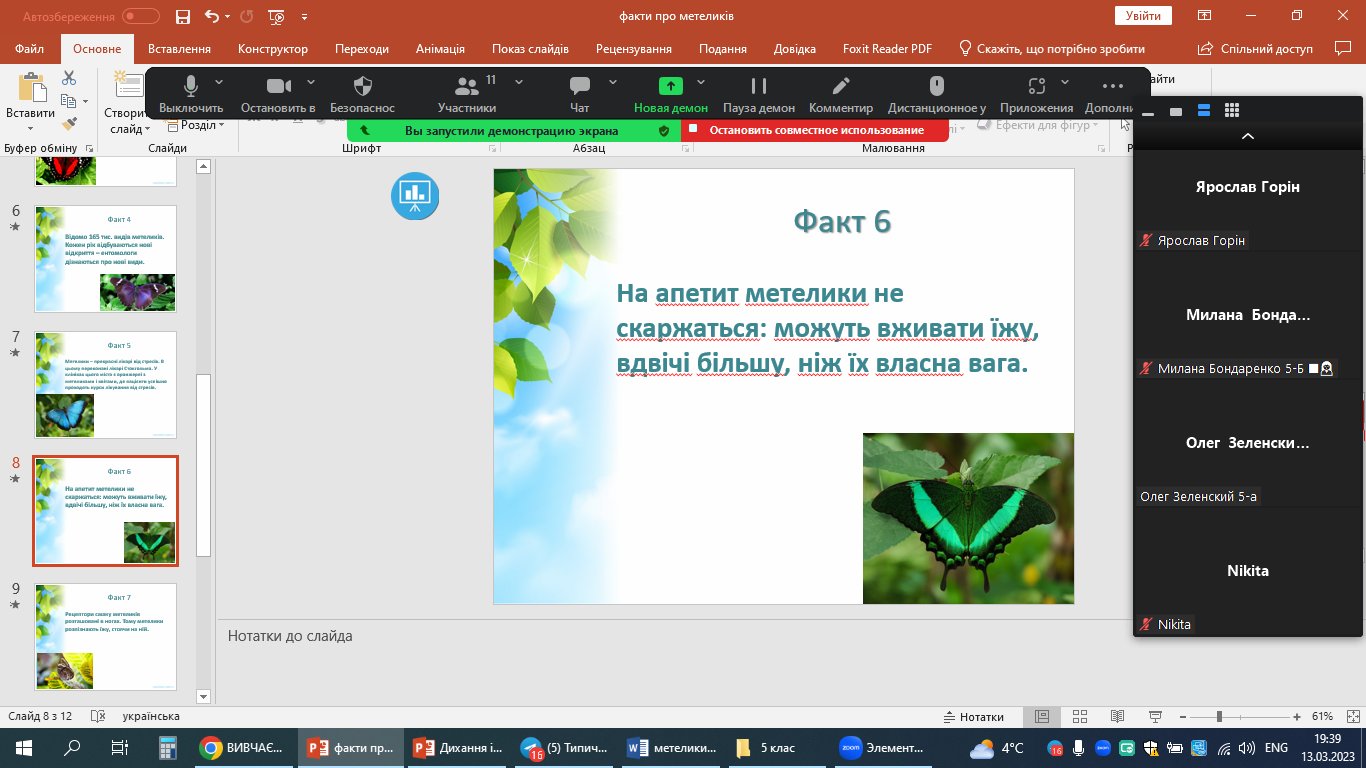1366x768 pixels.
Task: Open Zoom security options shield
Action: [x=363, y=95]
